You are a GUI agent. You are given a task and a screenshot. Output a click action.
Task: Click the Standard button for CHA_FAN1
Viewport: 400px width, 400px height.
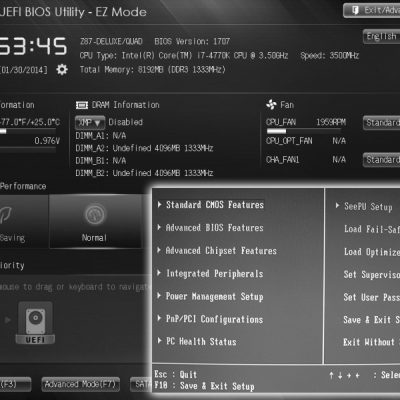pyautogui.click(x=381, y=160)
